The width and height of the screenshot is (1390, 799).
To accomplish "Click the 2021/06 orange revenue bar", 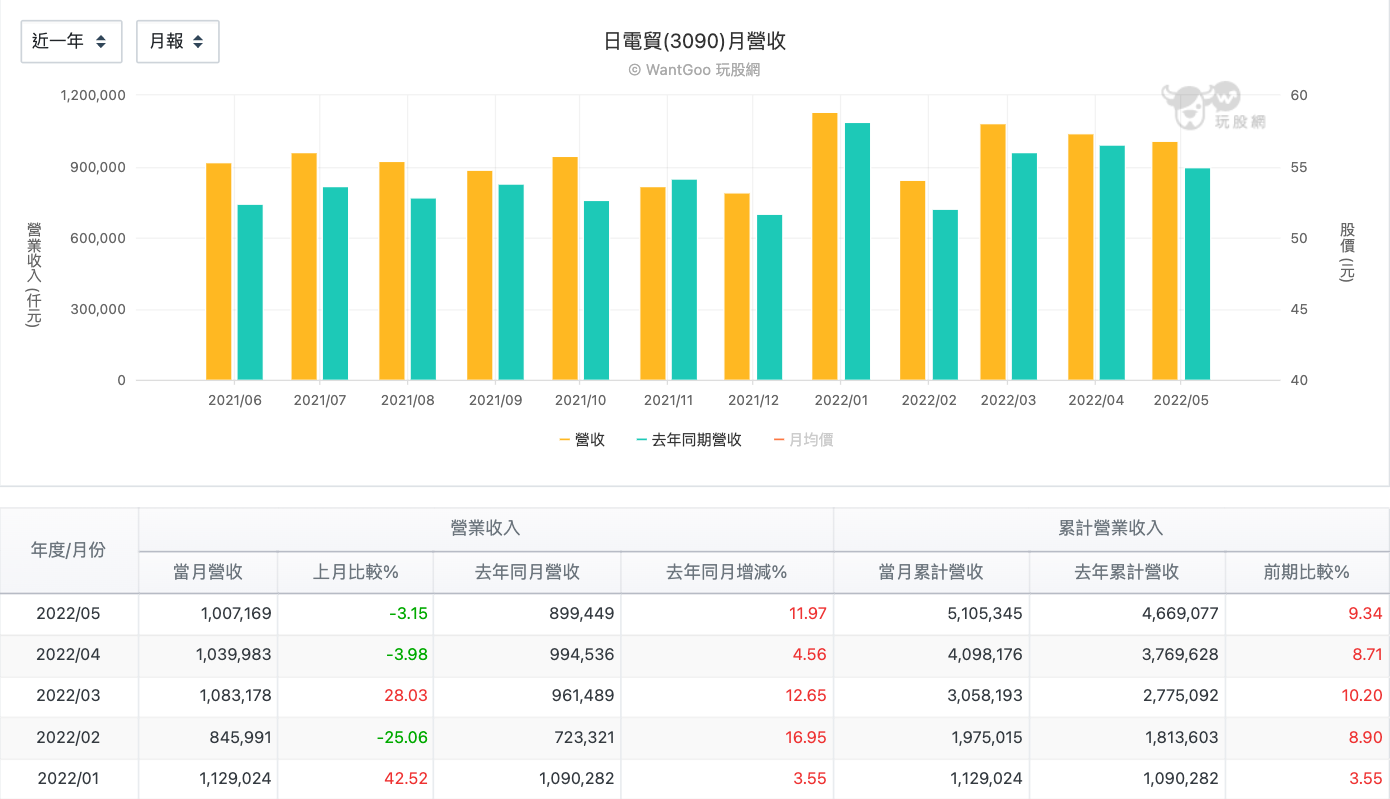I will 218,272.
